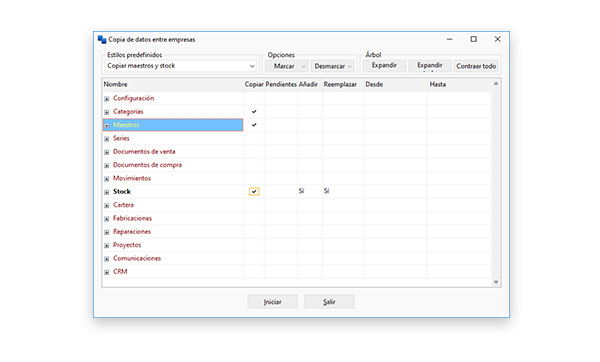Open the Estilos predefinidos combo box
Image resolution: width=600 pixels, height=362 pixels.
click(x=181, y=66)
